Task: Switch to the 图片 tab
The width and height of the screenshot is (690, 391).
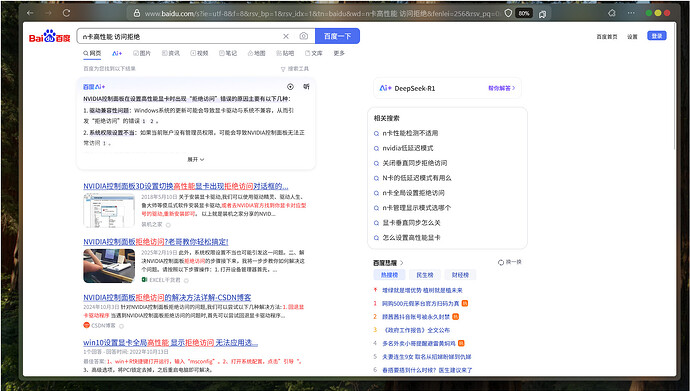Action: point(142,53)
